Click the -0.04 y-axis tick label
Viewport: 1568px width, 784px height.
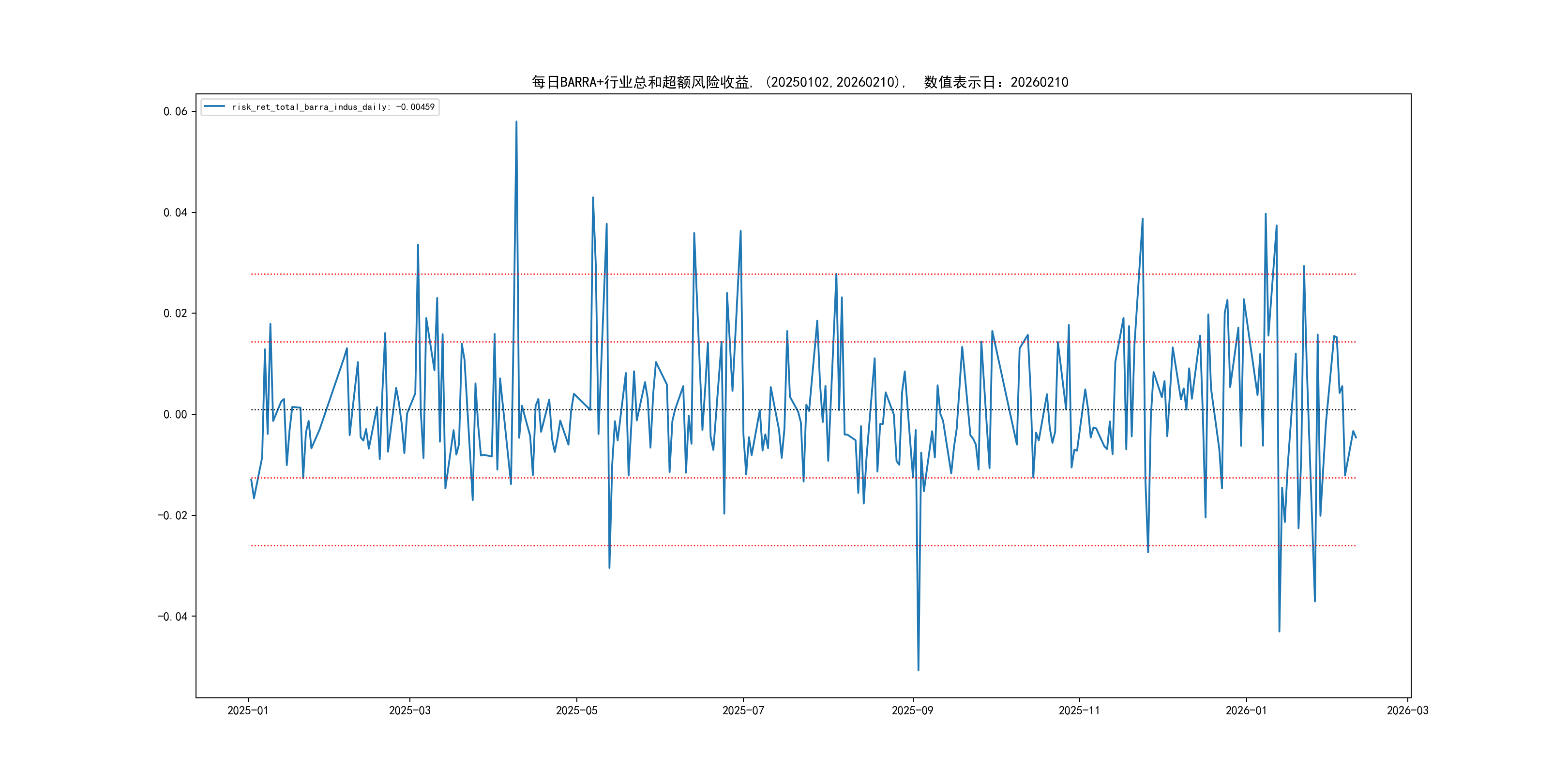173,617
